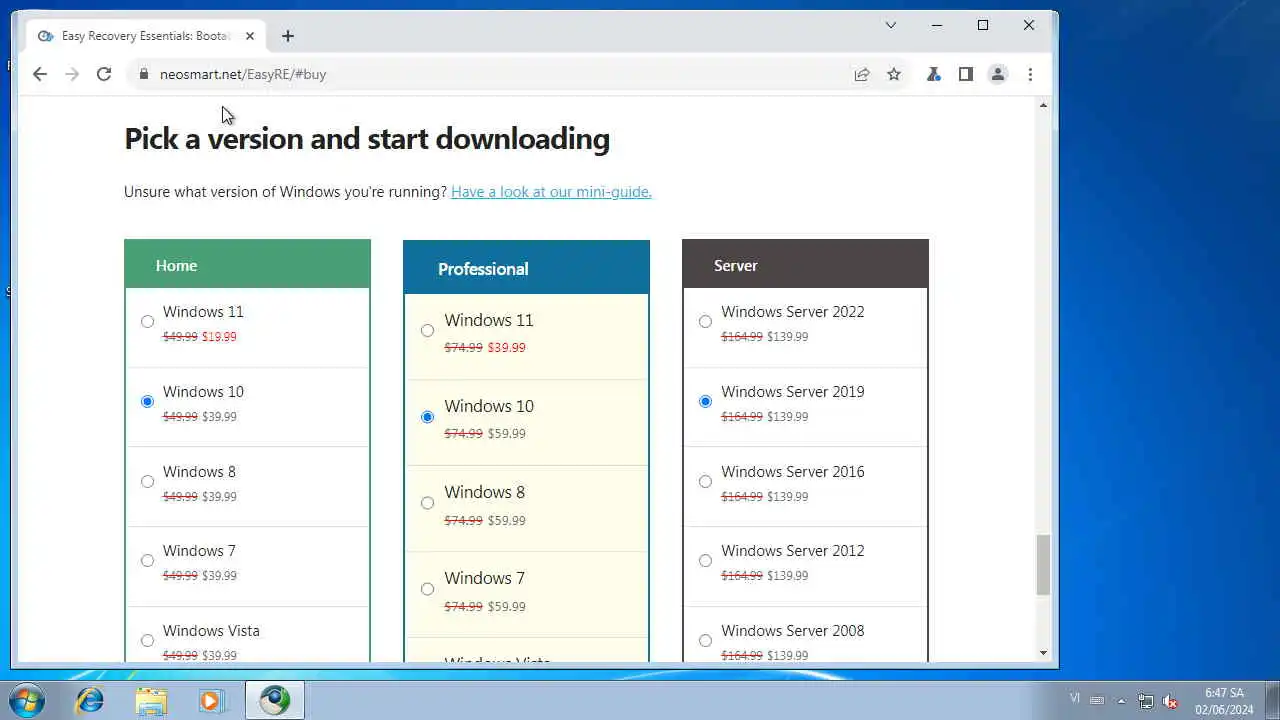Click Windows Server 2022 $139.99 price

point(787,337)
